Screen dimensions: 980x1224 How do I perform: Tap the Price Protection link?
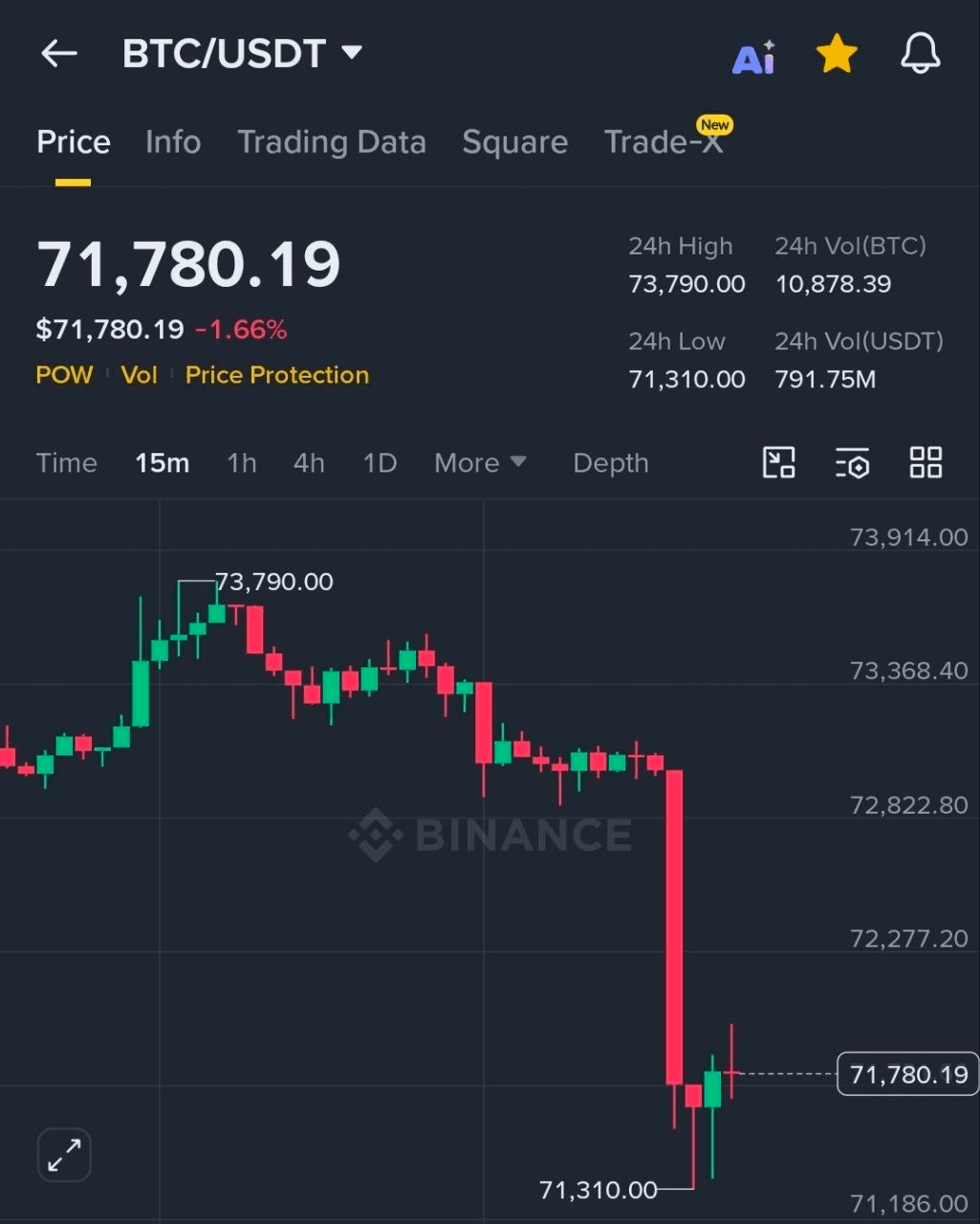pos(277,375)
